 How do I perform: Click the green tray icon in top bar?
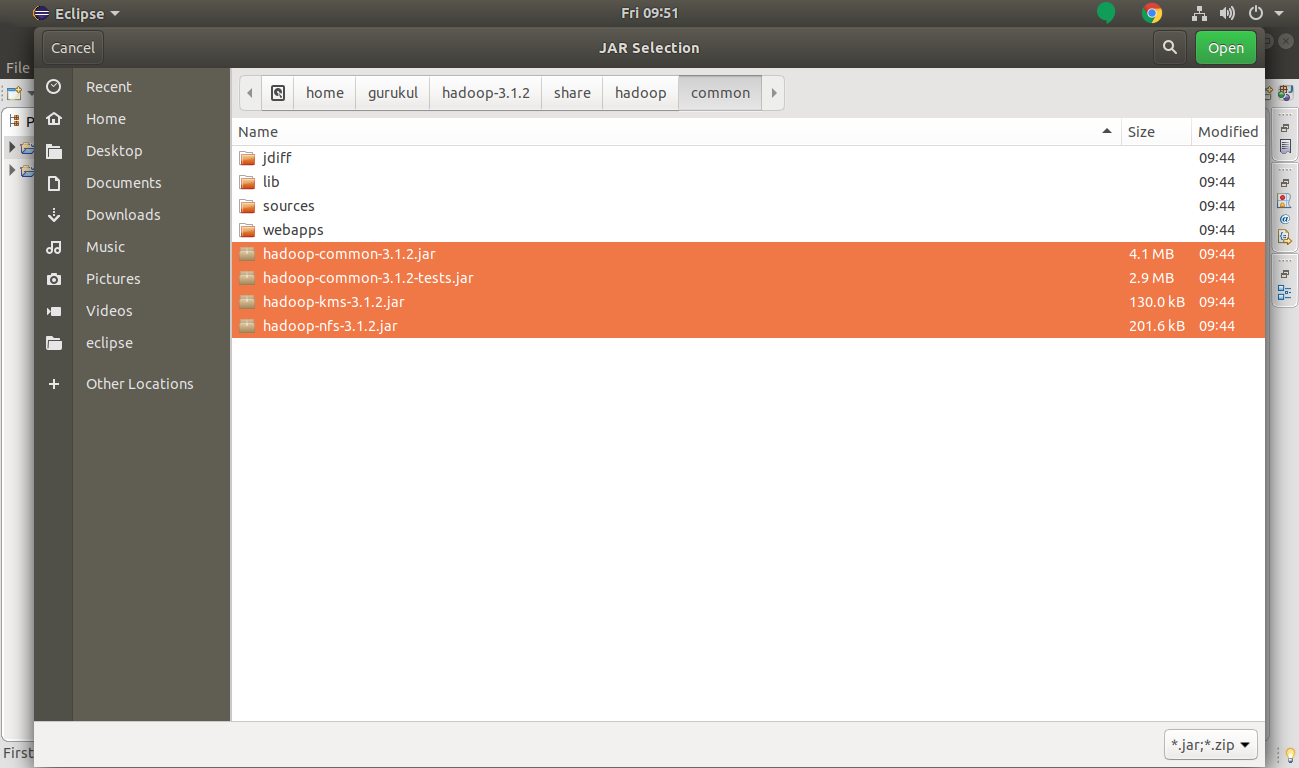click(1105, 13)
